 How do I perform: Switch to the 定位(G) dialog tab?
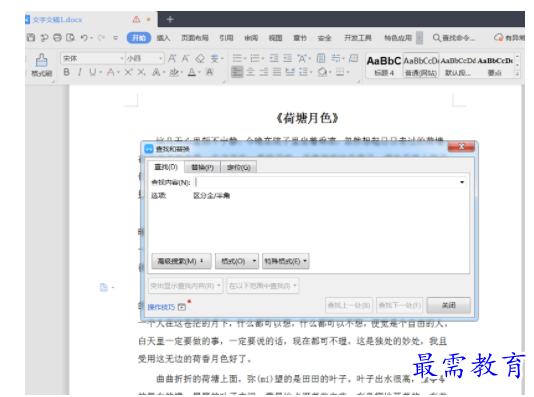[x=239, y=167]
